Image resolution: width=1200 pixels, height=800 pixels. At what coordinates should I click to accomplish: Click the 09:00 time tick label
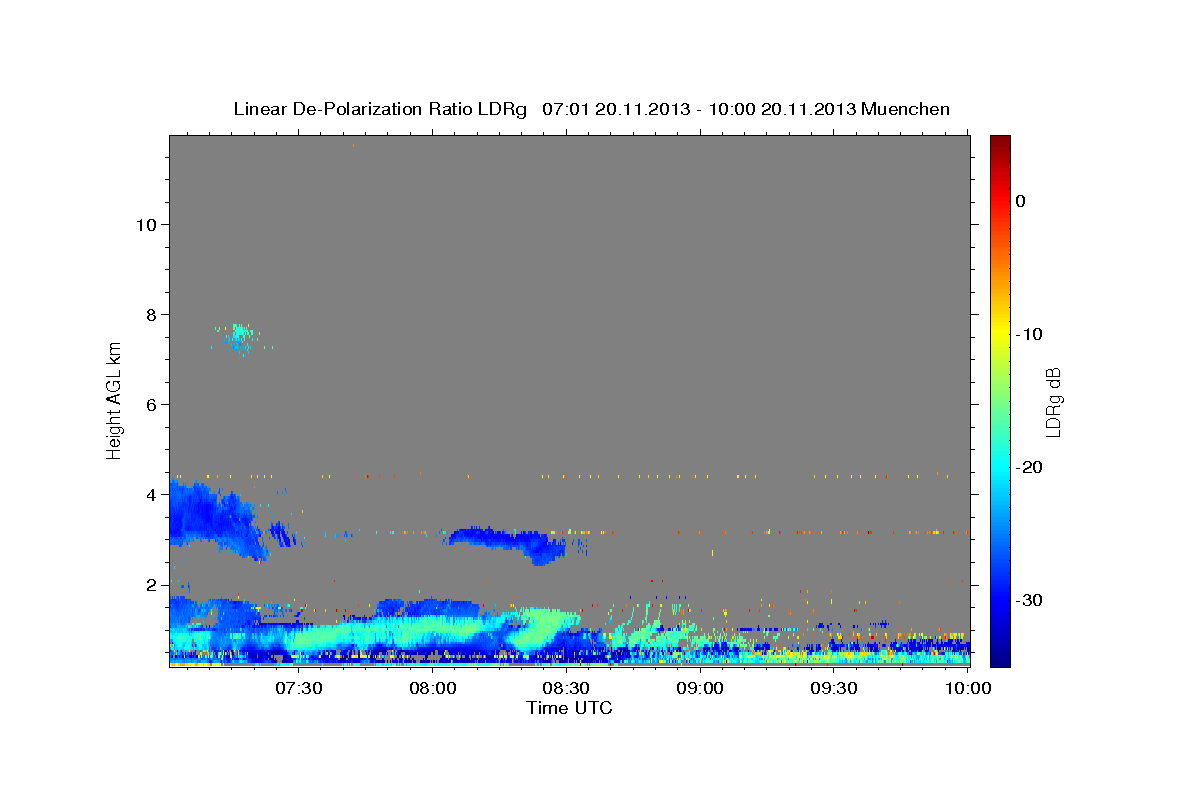(x=700, y=688)
